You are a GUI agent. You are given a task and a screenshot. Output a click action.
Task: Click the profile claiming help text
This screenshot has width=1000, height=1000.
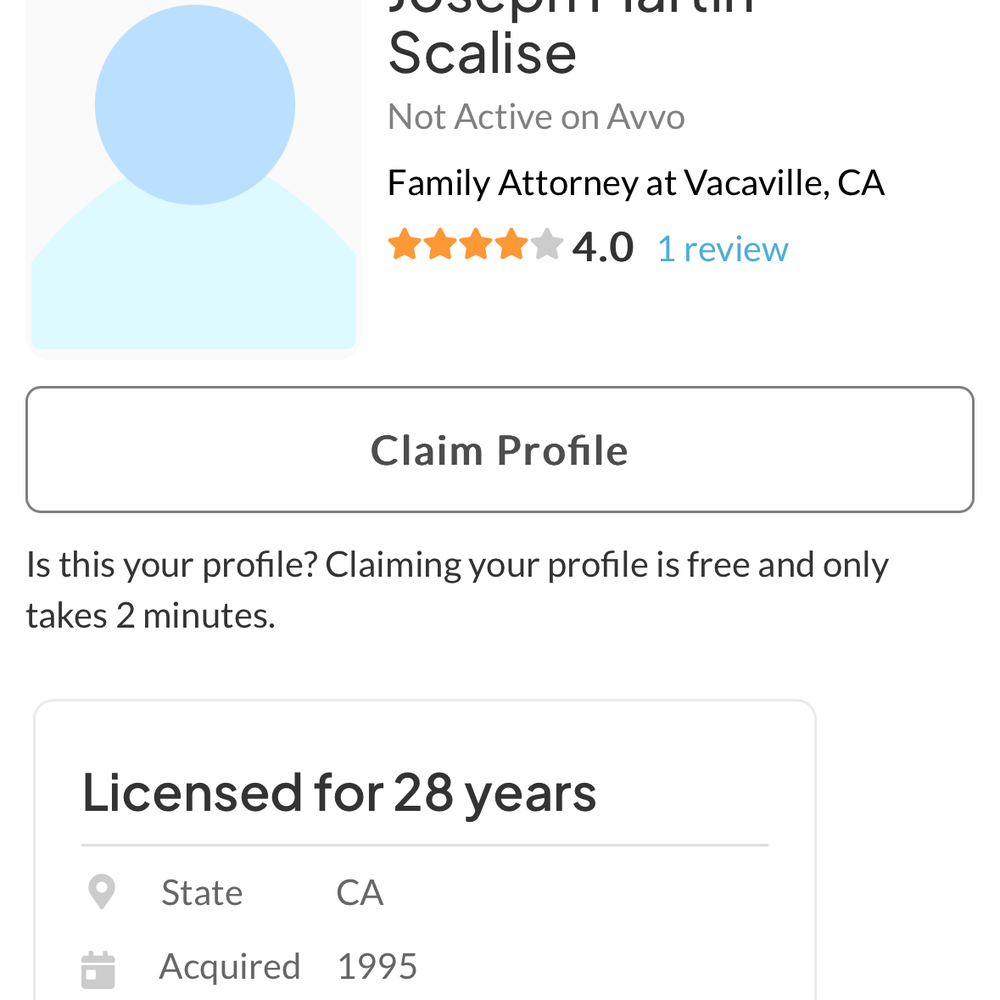(457, 588)
